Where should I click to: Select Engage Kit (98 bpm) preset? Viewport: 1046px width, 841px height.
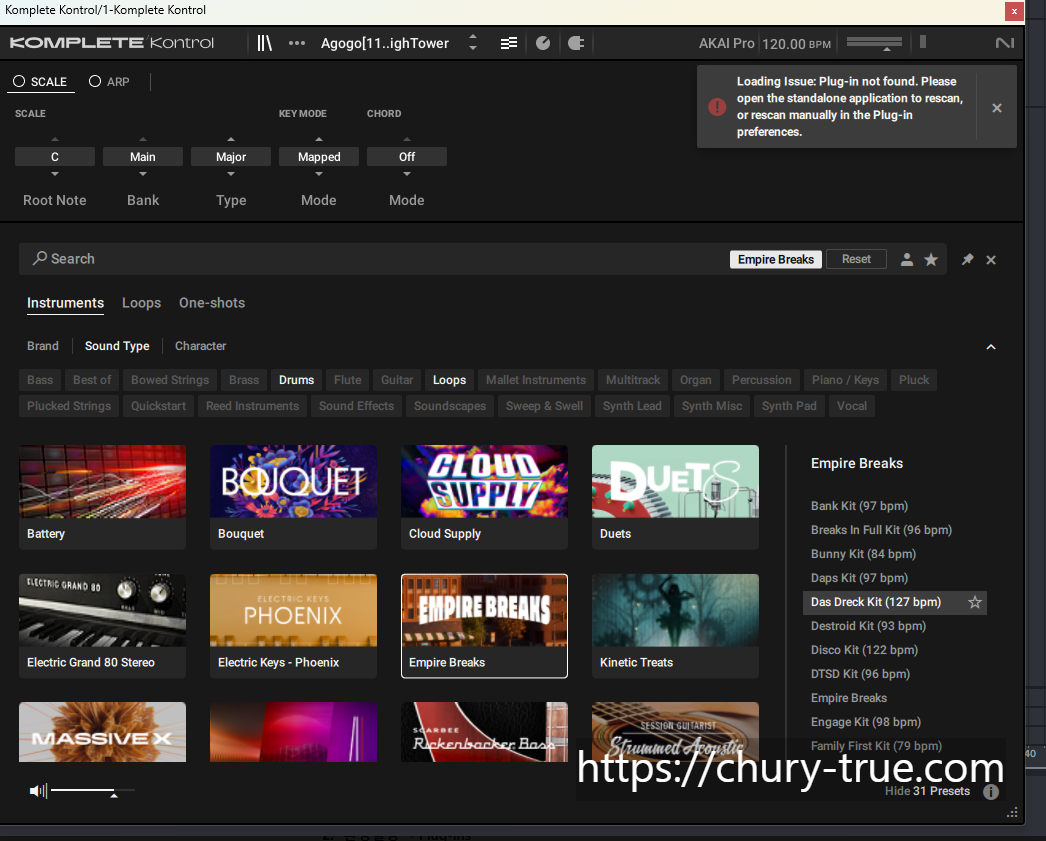[x=865, y=722]
